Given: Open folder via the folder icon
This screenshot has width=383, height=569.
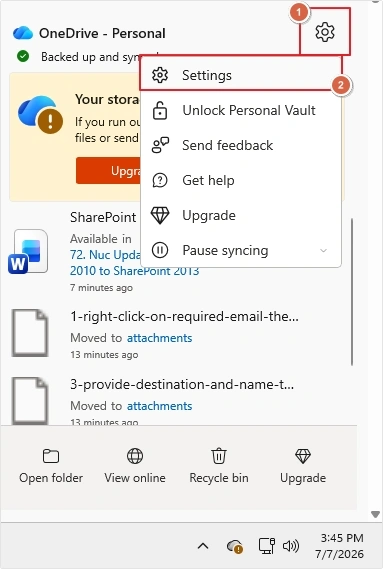Looking at the screenshot, I should (51, 456).
